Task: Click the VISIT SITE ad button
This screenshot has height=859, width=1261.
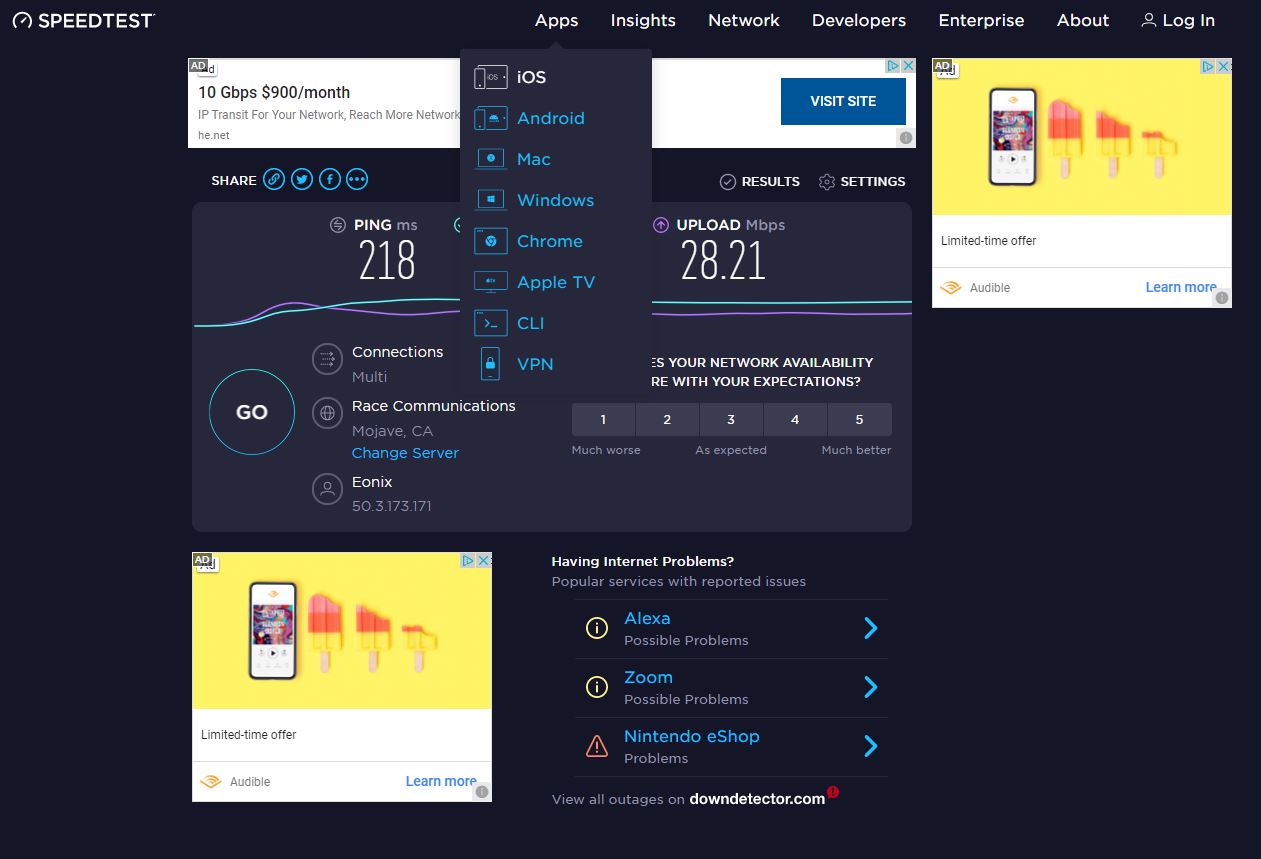Action: (843, 101)
